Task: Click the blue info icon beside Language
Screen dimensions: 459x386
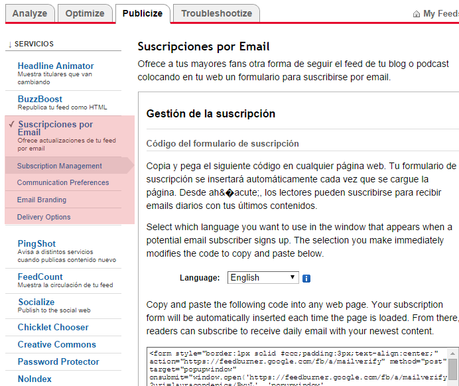Action: (x=306, y=278)
